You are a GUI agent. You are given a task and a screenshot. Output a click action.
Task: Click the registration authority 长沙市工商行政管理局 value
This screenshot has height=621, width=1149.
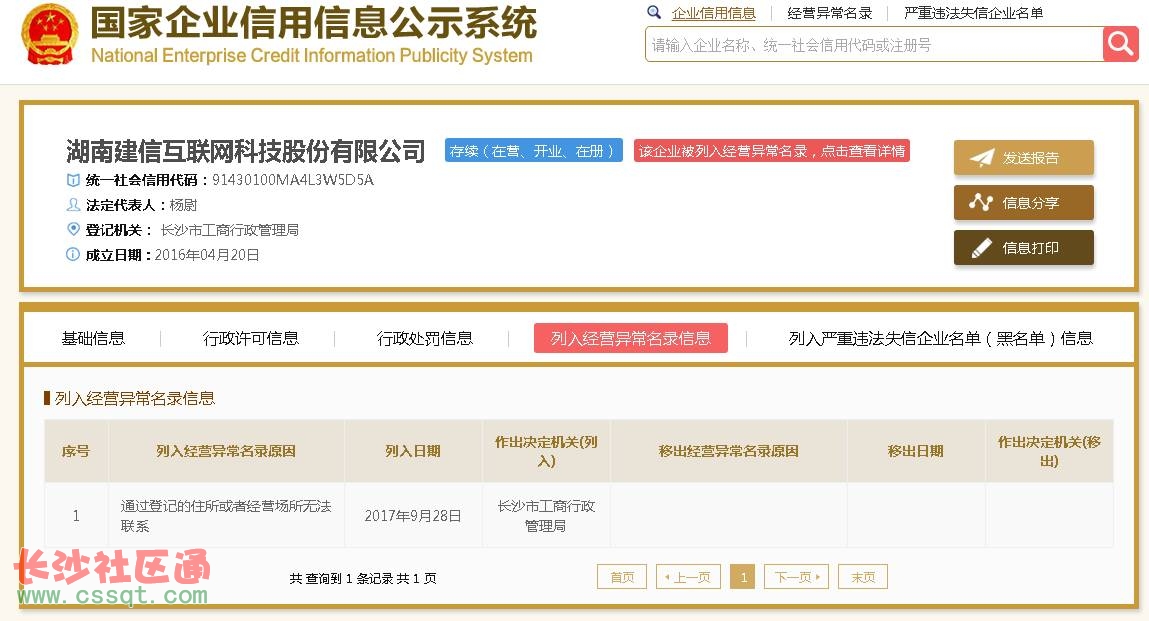pyautogui.click(x=229, y=230)
